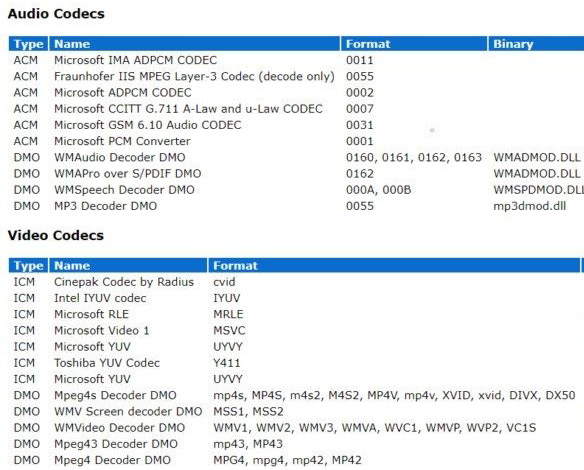
Task: Select 'Microsoft GSM 6.10 Audio CODEC' entry
Action: click(x=147, y=125)
